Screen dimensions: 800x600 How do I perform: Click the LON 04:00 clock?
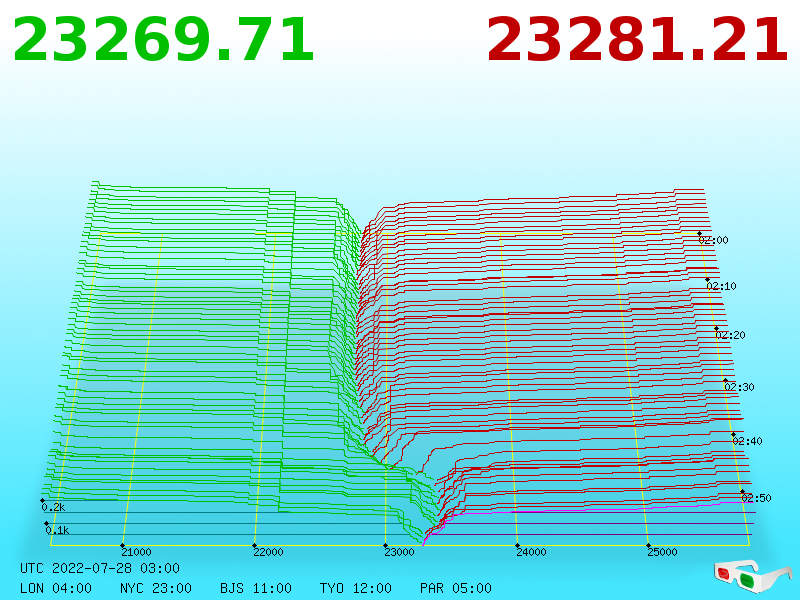56,588
